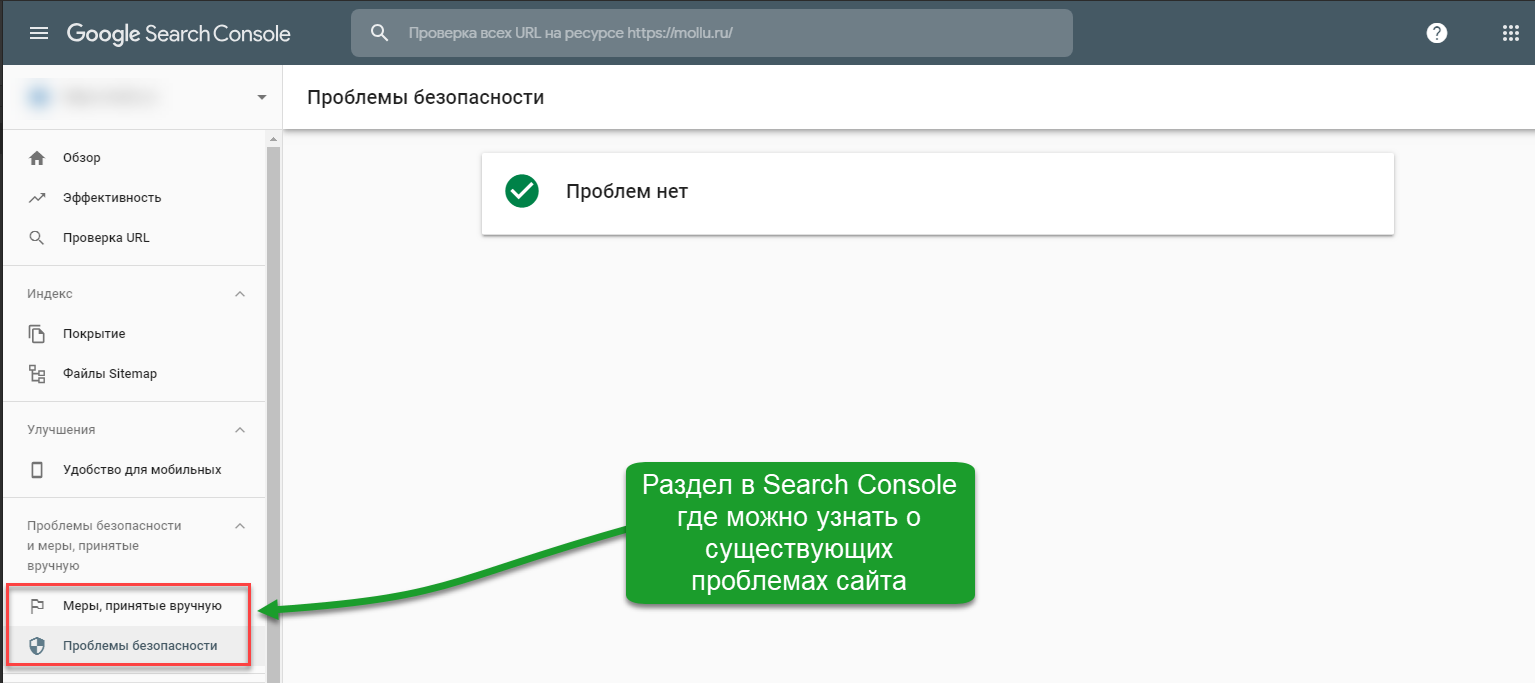Viewport: 1535px width, 683px height.
Task: Click the pages icon beside Покрытие
Action: [x=37, y=334]
